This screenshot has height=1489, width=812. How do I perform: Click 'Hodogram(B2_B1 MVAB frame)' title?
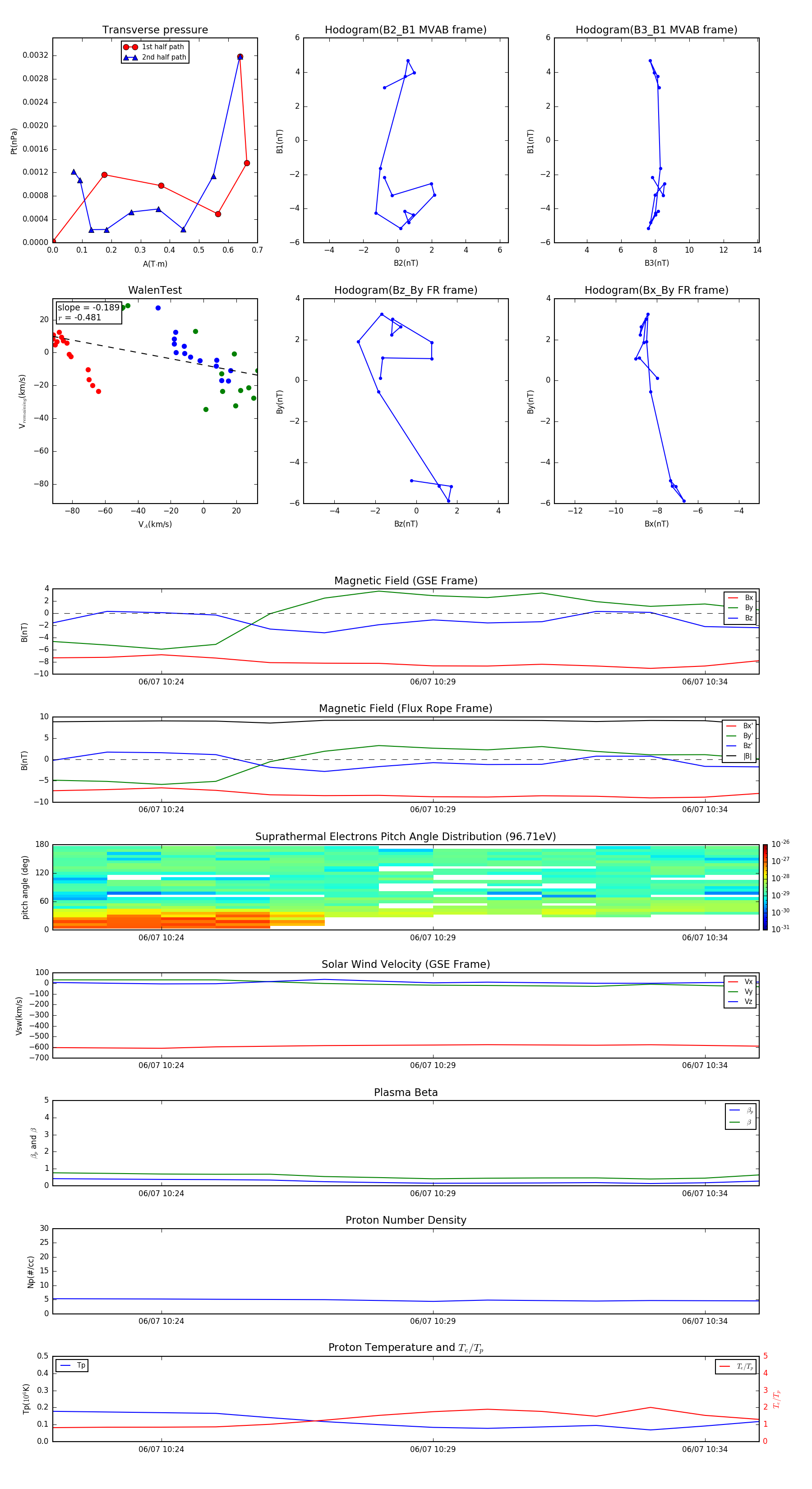406,30
